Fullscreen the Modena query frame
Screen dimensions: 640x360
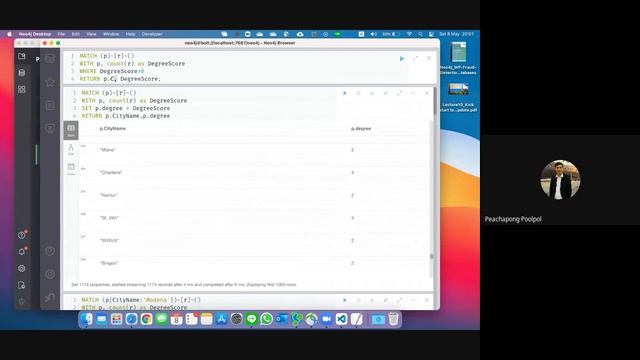tap(399, 300)
